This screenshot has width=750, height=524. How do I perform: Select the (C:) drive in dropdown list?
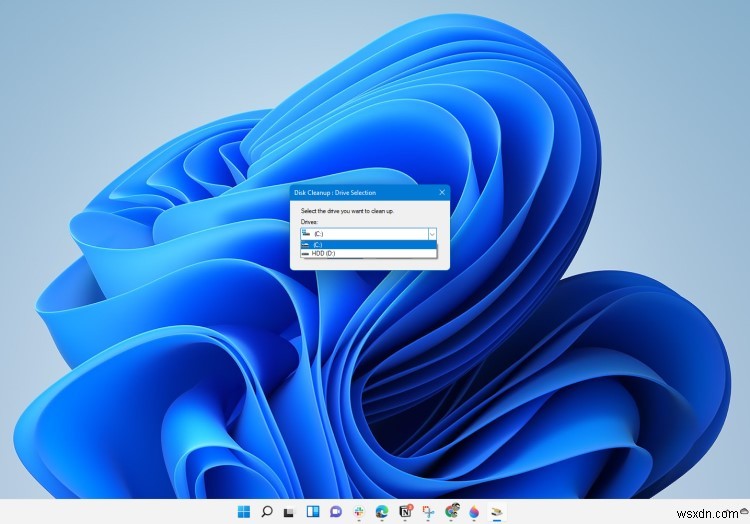(368, 245)
